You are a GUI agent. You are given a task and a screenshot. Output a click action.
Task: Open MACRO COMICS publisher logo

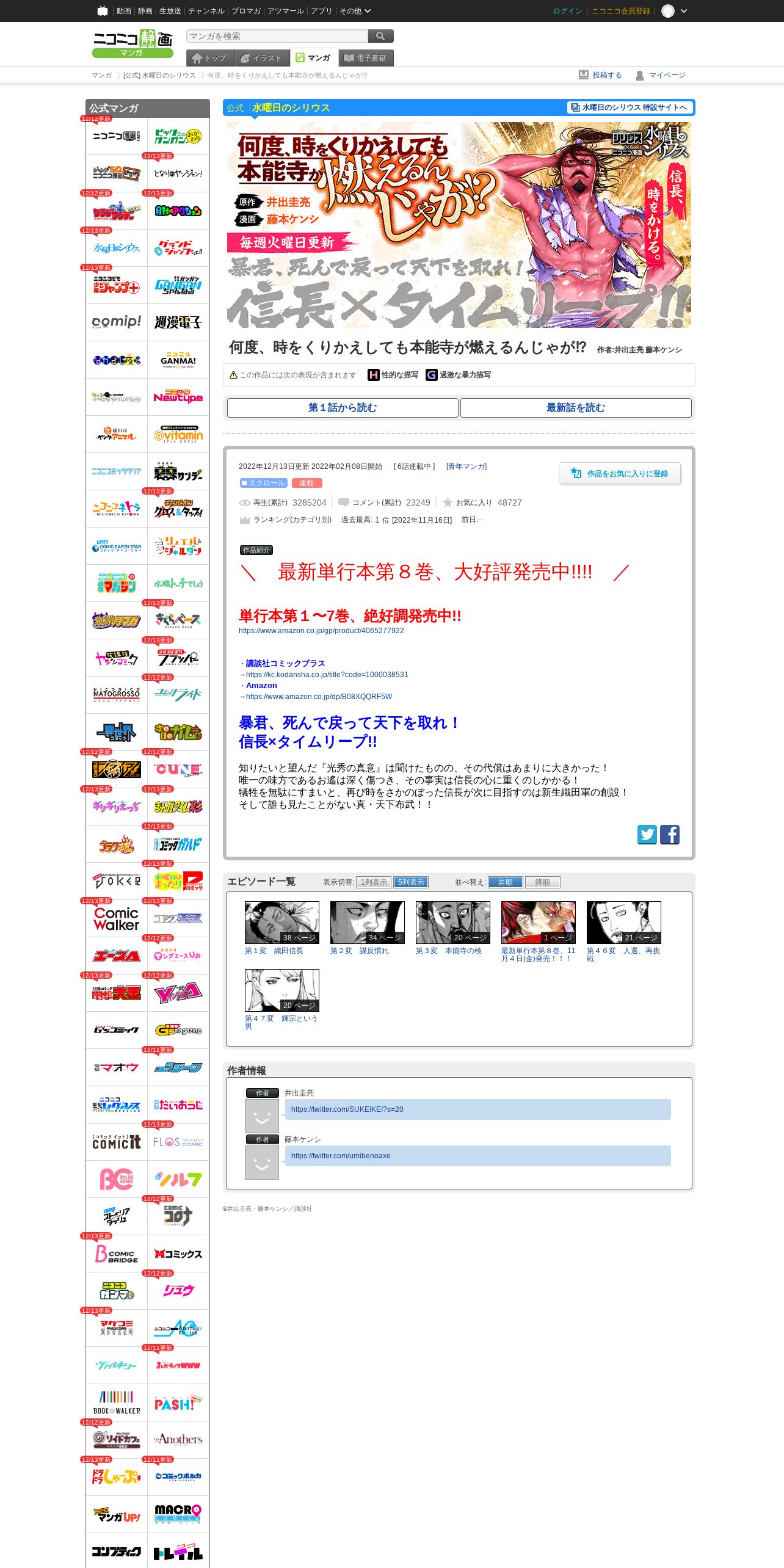(x=178, y=1514)
